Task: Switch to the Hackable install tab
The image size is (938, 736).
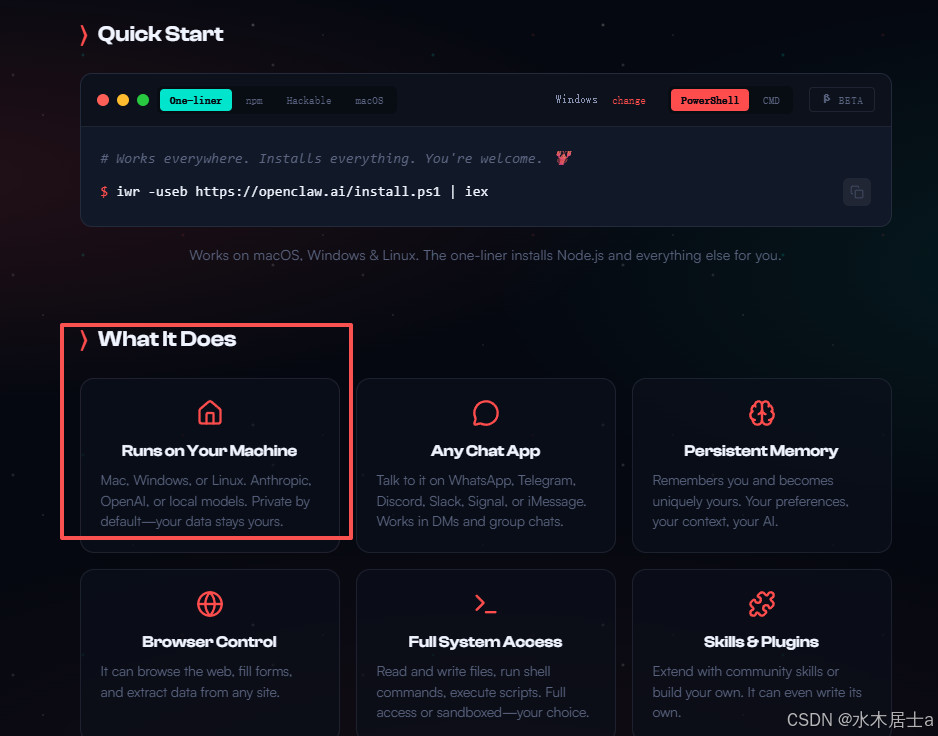Action: click(x=309, y=101)
